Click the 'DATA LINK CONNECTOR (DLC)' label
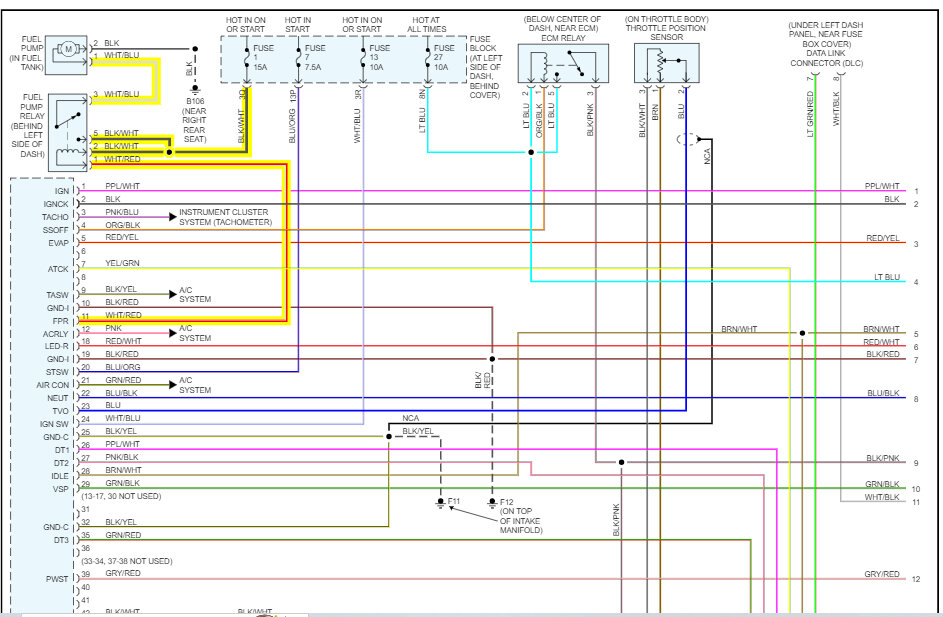The height and width of the screenshot is (617, 943). coord(826,58)
